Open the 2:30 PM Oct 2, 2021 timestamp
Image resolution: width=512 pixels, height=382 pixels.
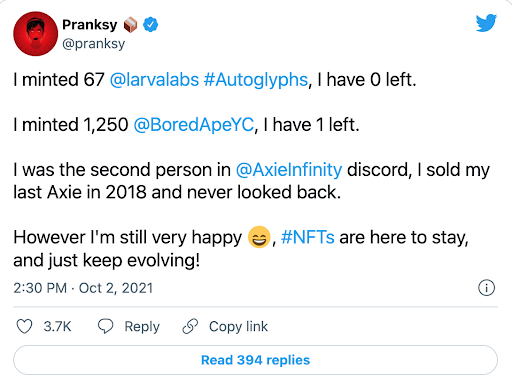83,288
